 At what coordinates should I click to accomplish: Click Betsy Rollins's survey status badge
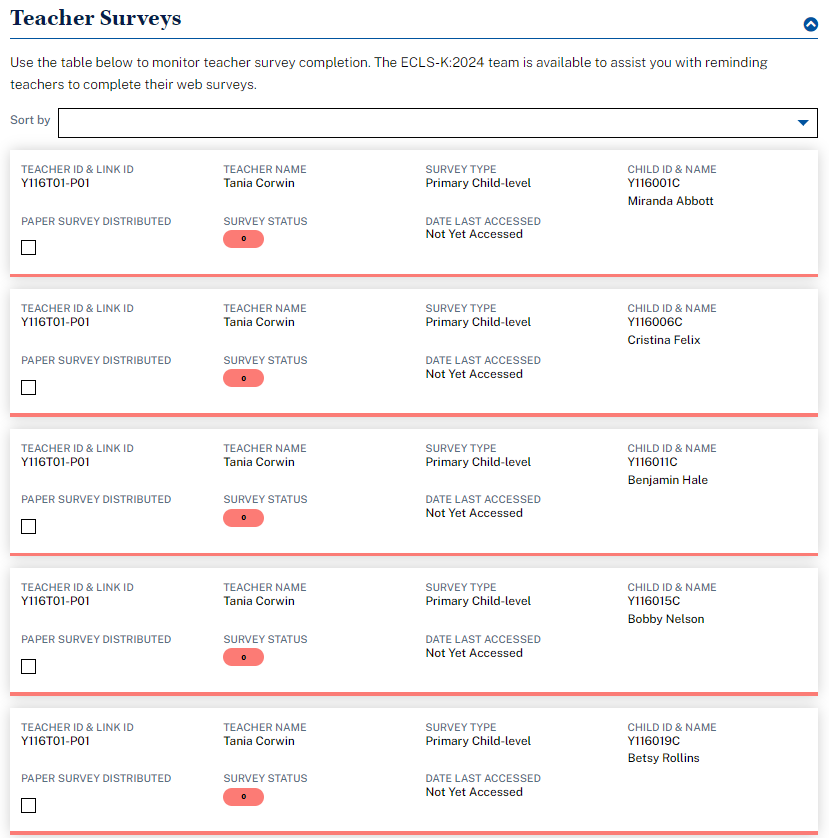coord(243,797)
